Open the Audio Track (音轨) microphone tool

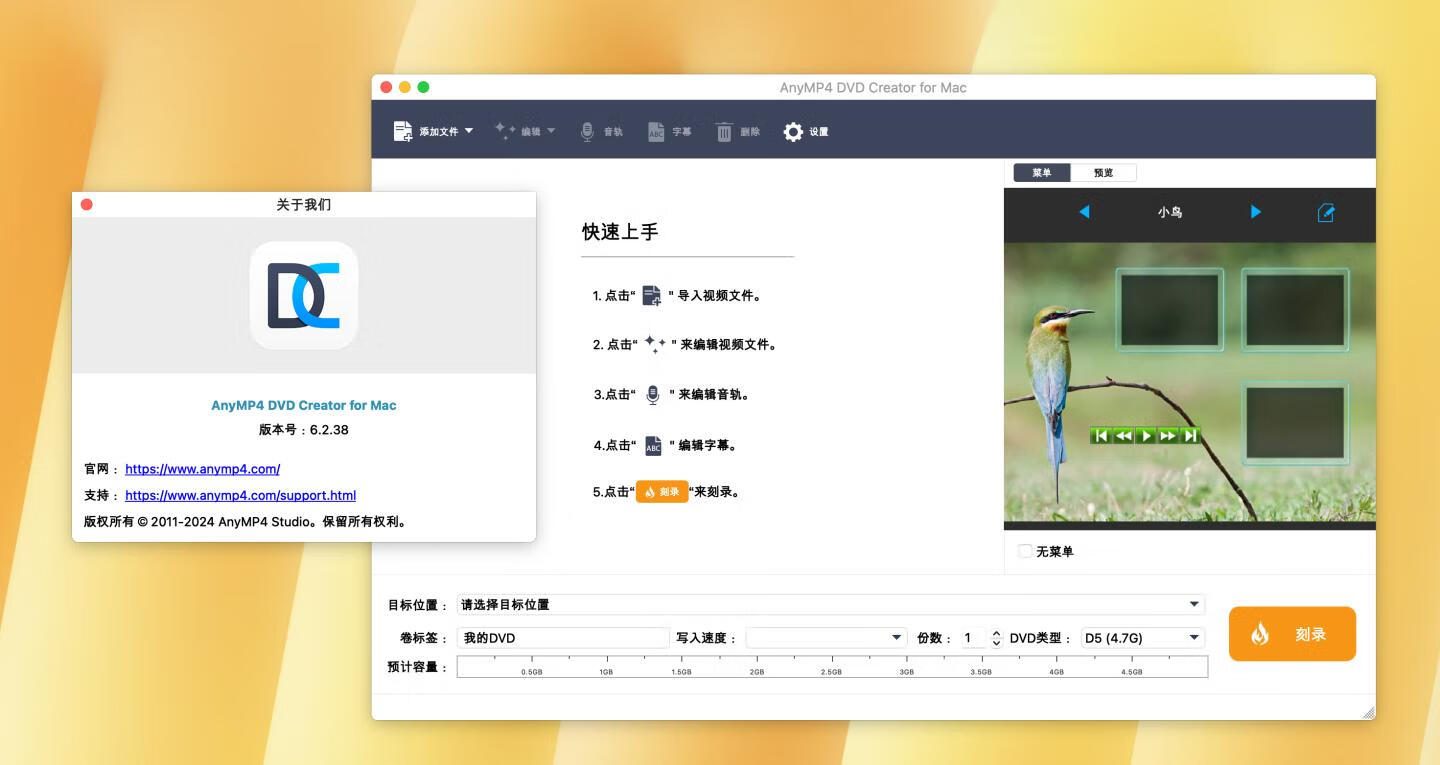[588, 131]
